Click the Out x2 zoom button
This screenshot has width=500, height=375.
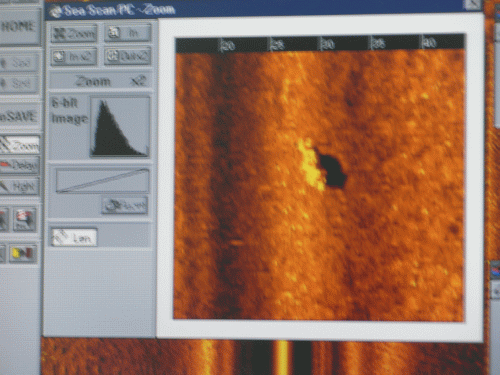click(x=128, y=56)
